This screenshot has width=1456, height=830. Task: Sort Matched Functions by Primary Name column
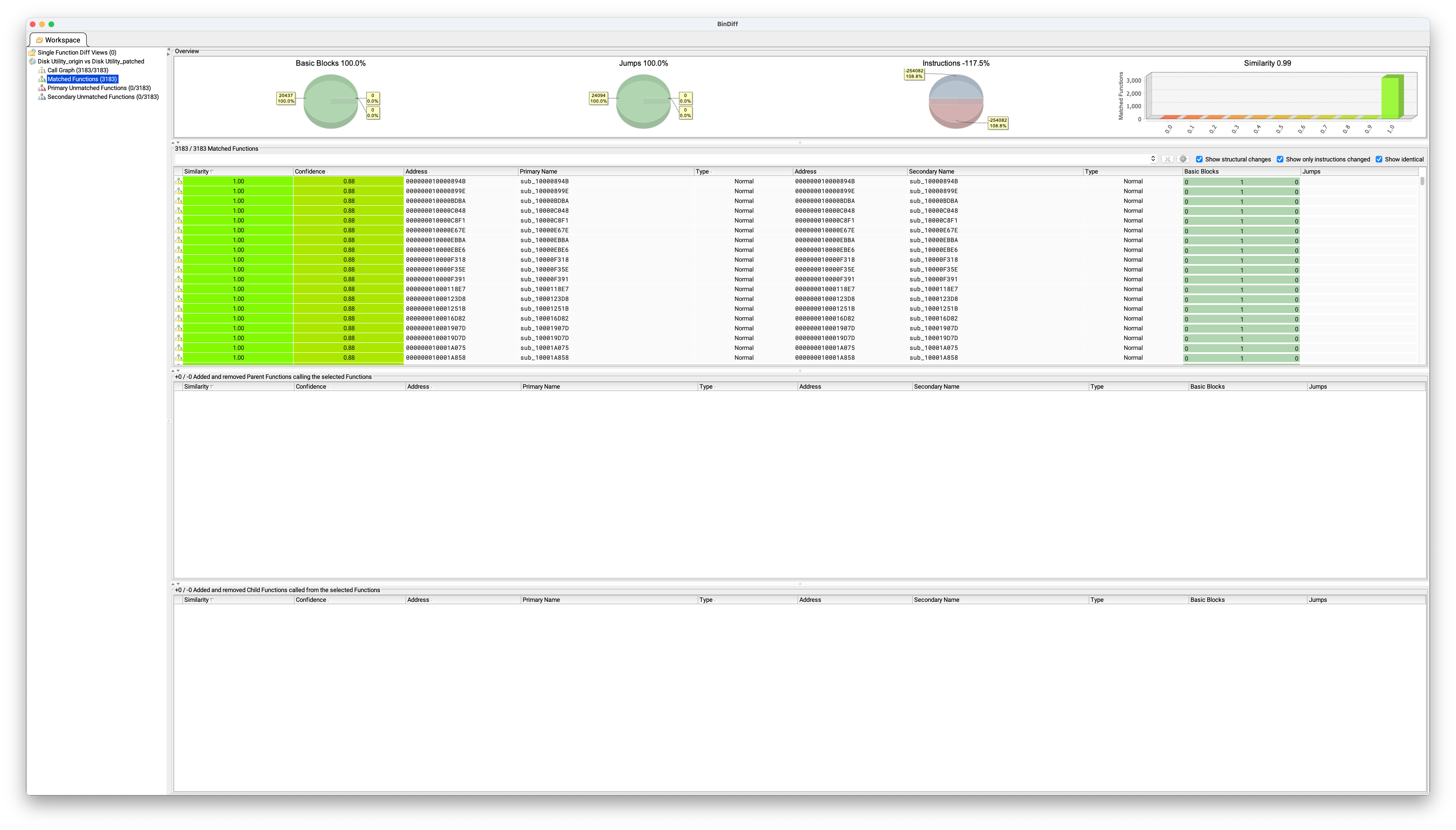tap(605, 172)
